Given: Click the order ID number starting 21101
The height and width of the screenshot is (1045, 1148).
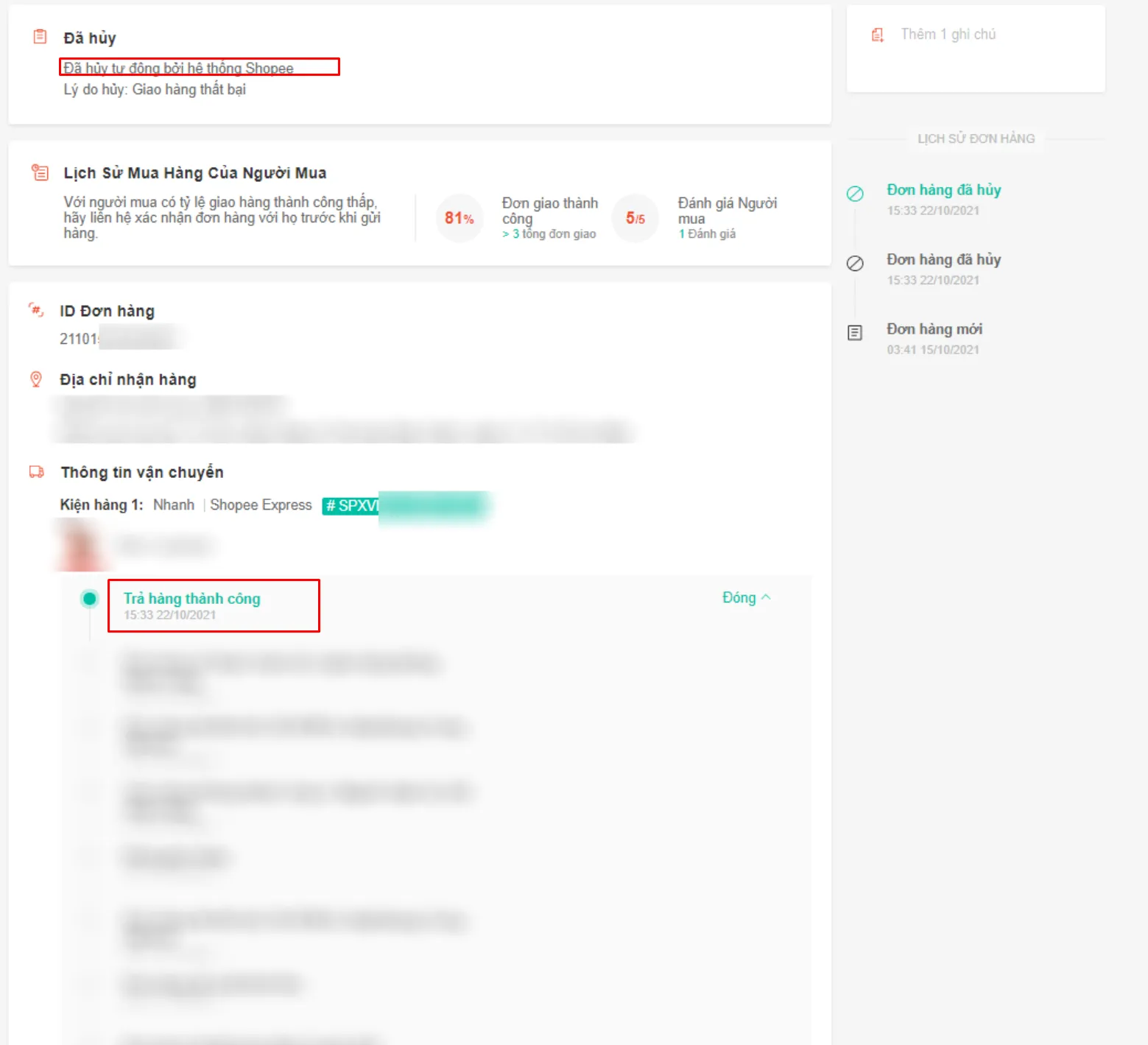Looking at the screenshot, I should (118, 339).
